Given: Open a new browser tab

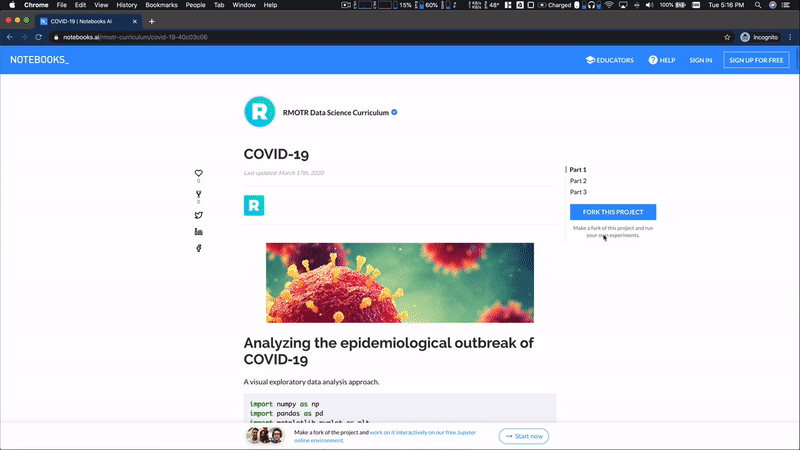Looking at the screenshot, I should pos(152,21).
